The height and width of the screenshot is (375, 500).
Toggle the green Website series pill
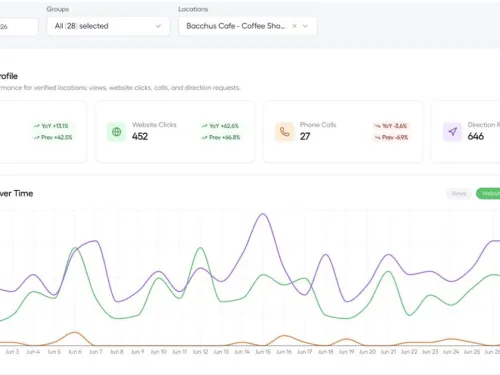(x=489, y=194)
